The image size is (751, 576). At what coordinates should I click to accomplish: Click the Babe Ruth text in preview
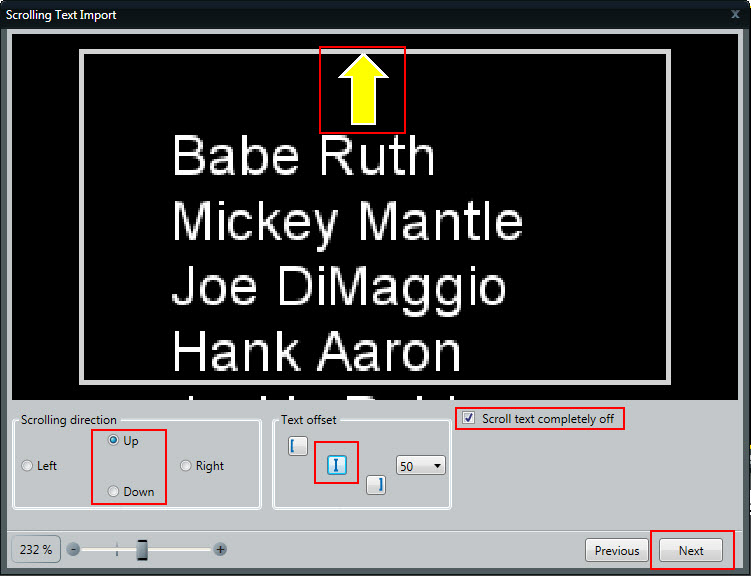[303, 158]
